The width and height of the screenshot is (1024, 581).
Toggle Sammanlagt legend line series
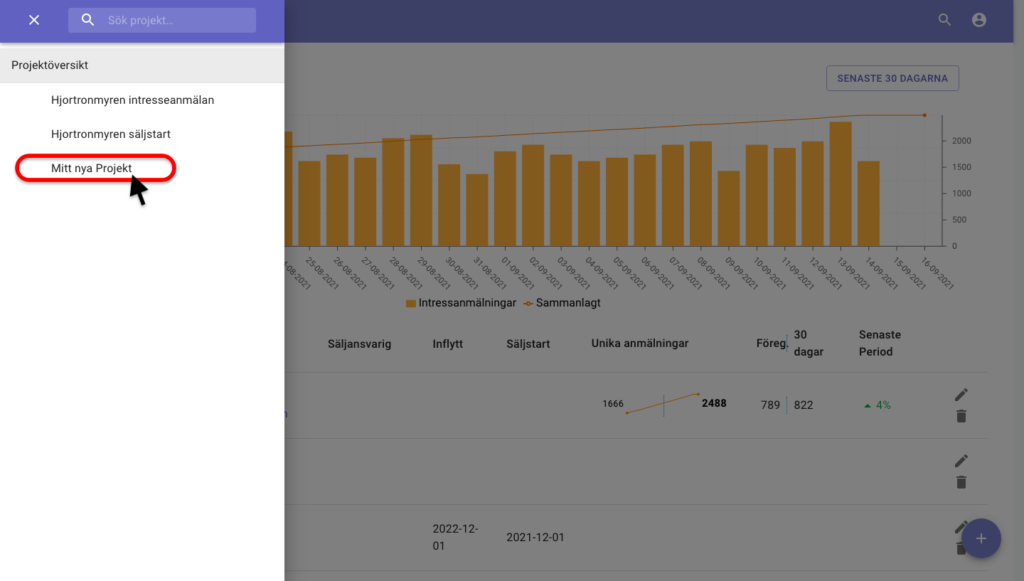[x=562, y=303]
